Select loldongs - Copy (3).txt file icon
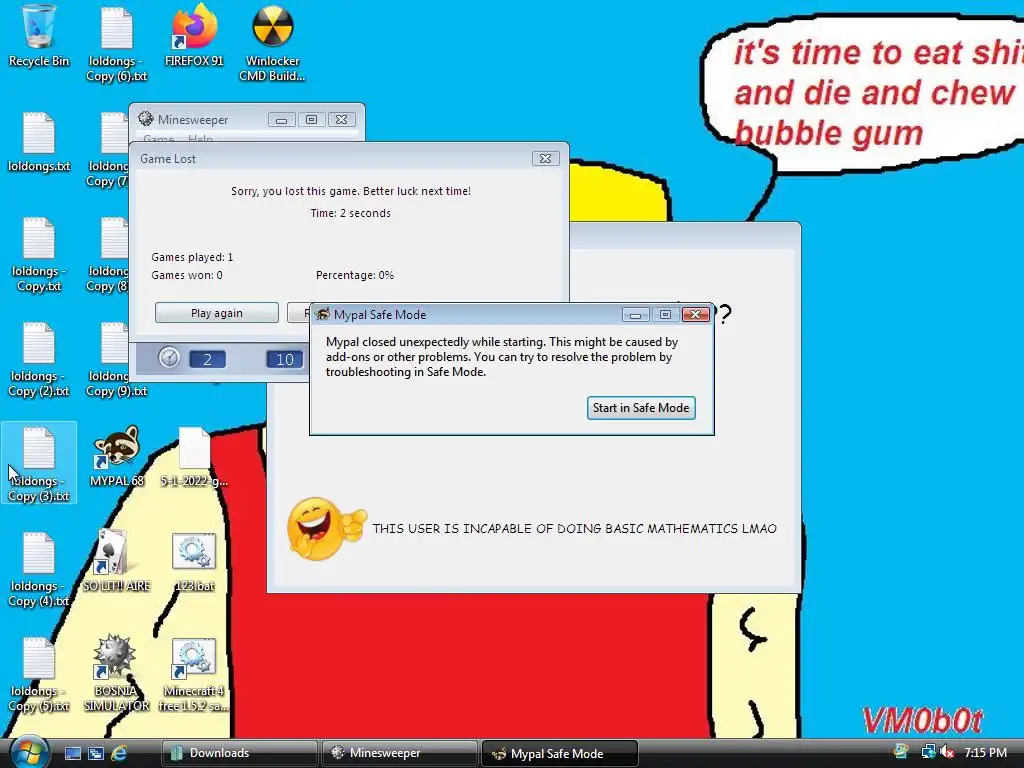The image size is (1024, 768). 39,464
